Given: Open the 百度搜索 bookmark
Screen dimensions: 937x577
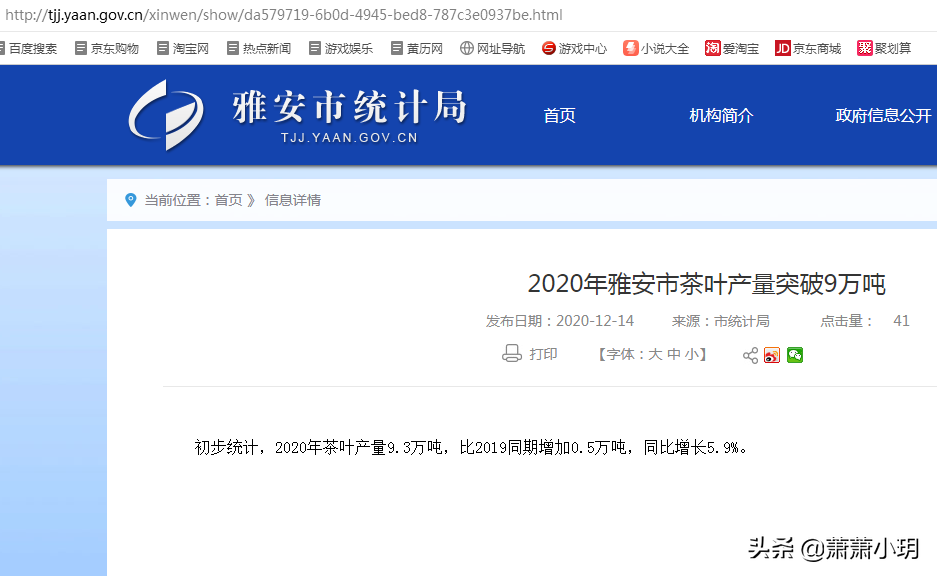Looking at the screenshot, I should coord(28,48).
